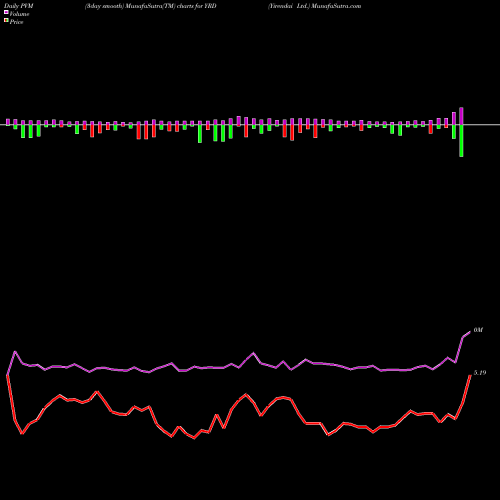
Task: Click the Volume legend color swatch
Action: pyautogui.click(x=6, y=12)
